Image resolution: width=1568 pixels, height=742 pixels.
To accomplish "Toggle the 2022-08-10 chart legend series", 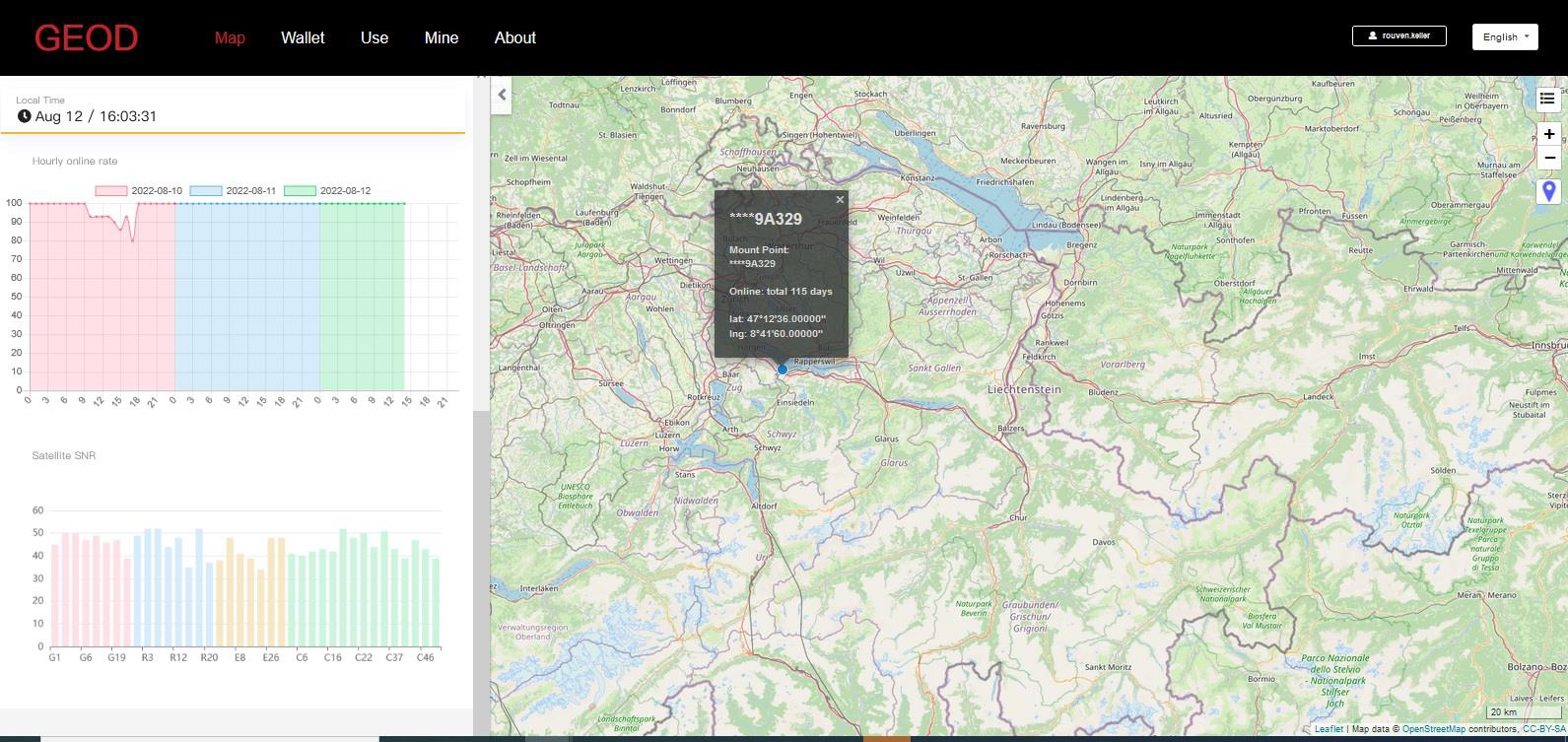I will click(139, 191).
